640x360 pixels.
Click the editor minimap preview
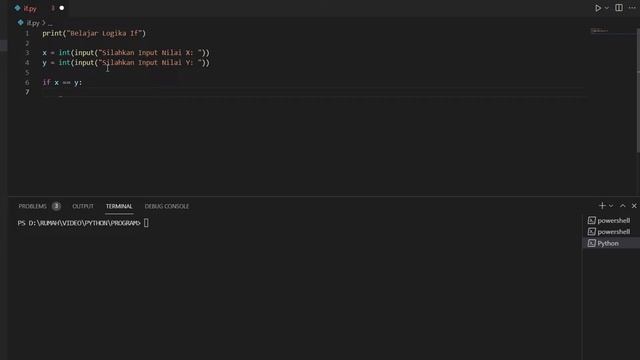pos(600,31)
